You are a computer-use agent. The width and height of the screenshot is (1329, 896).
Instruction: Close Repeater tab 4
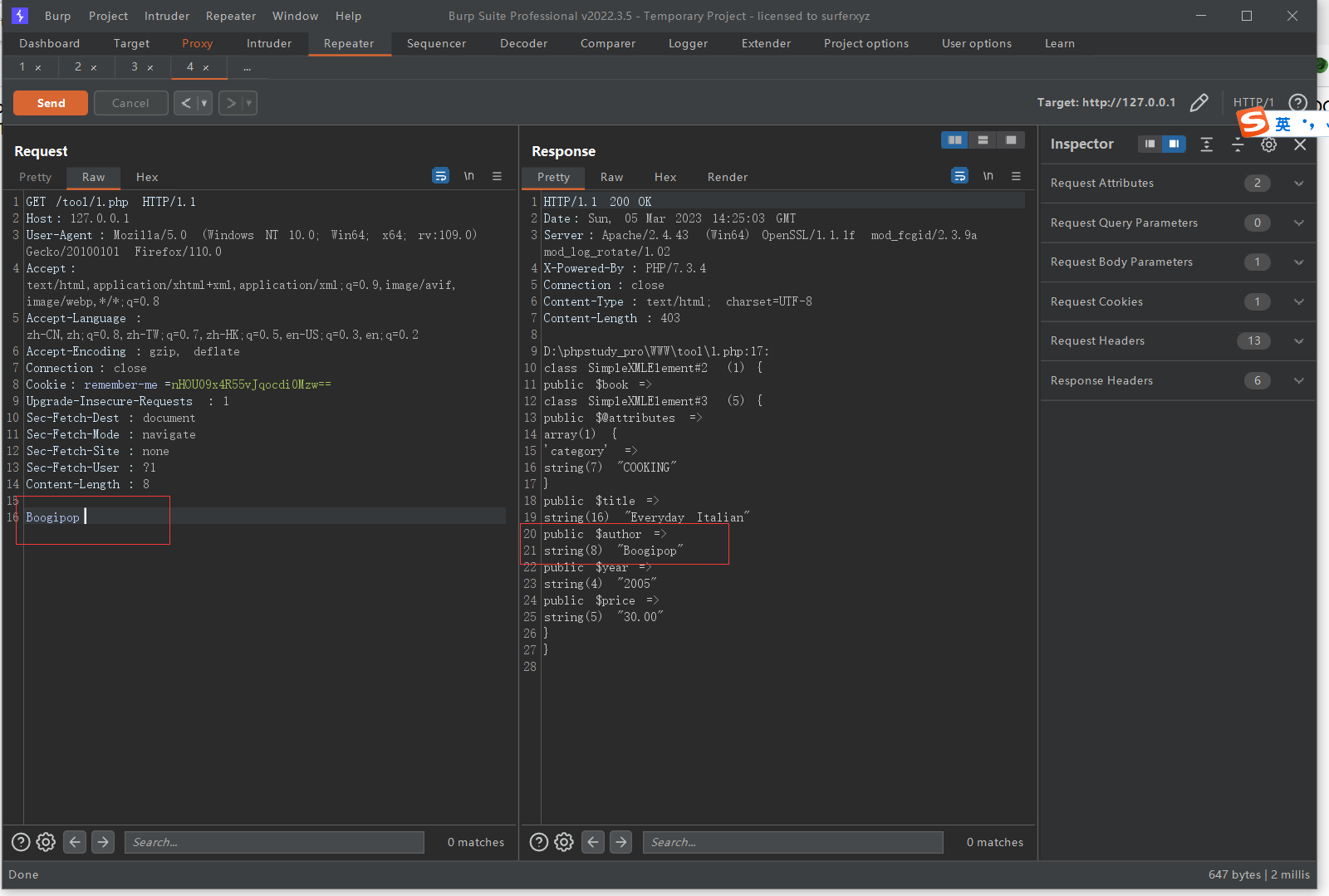point(206,67)
